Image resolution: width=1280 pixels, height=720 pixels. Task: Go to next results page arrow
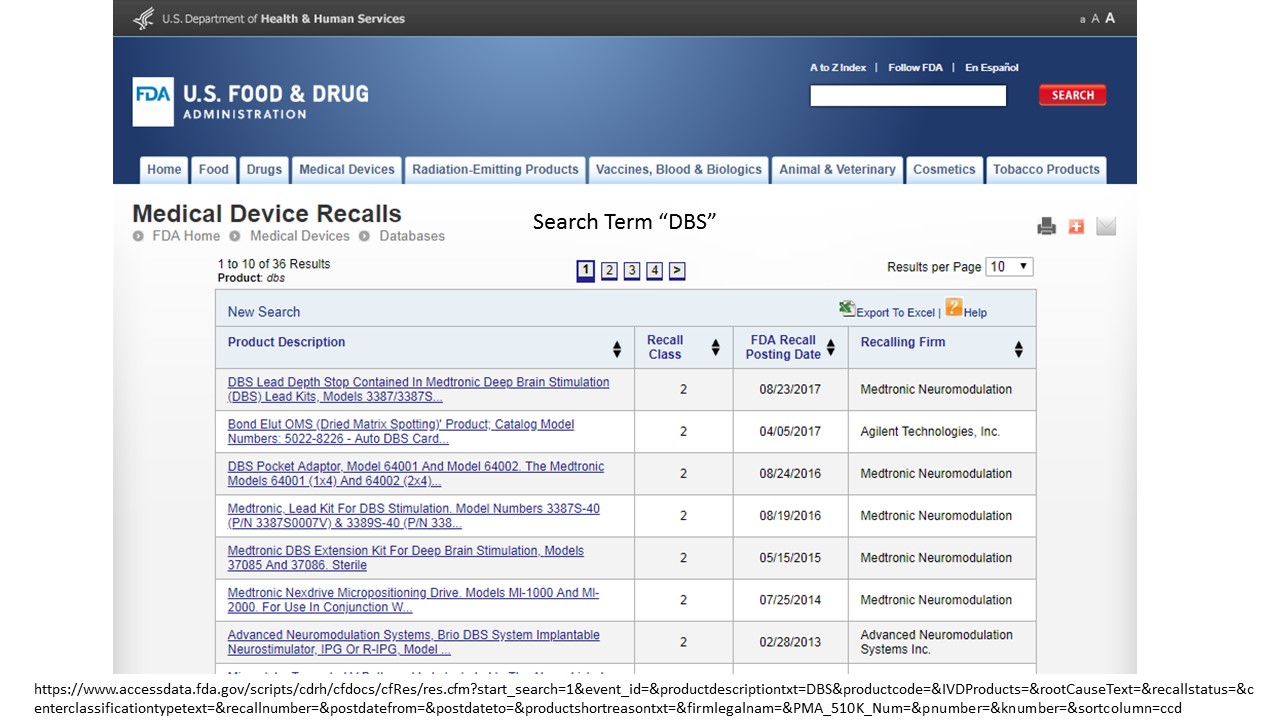pos(677,270)
